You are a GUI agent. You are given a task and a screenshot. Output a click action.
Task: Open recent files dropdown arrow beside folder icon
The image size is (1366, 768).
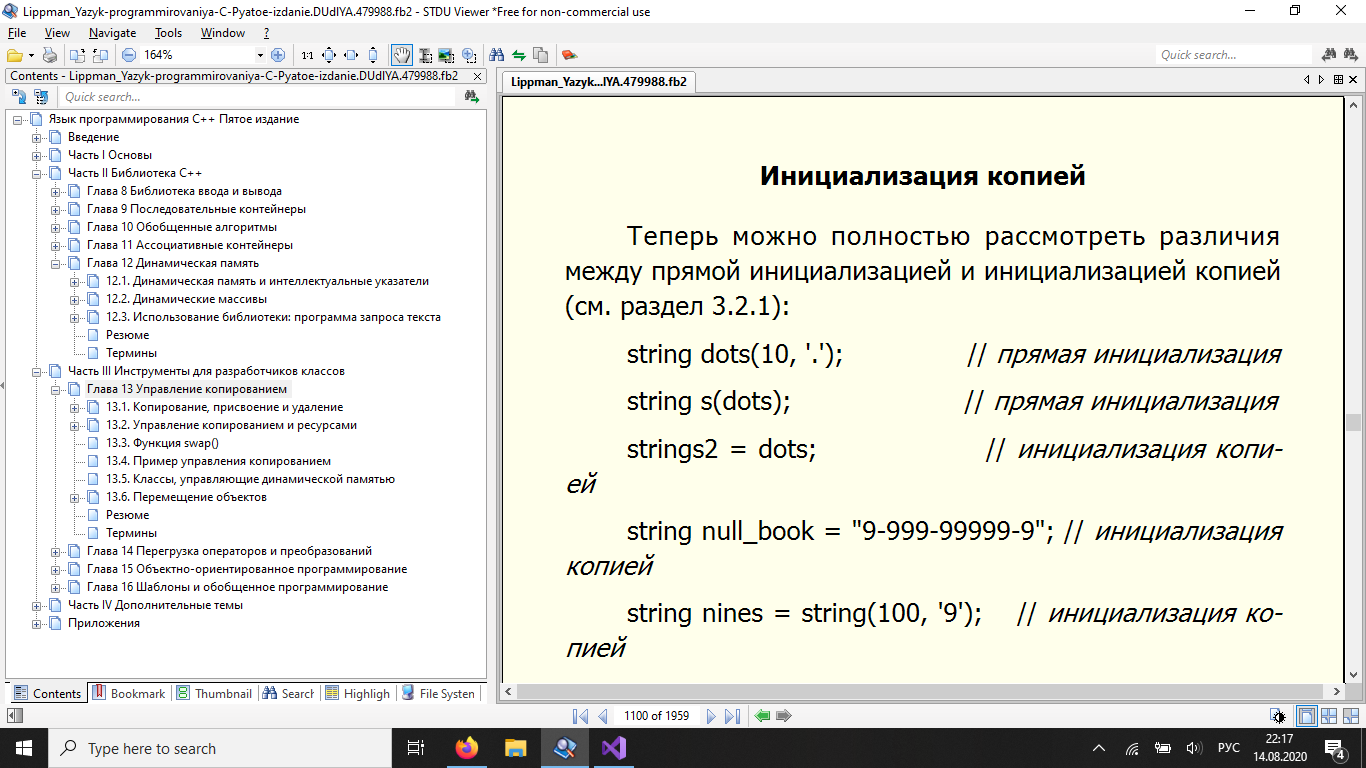(31, 55)
